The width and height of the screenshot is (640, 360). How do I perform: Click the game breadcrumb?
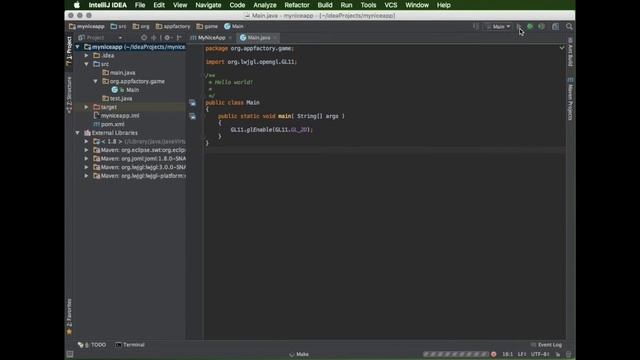pyautogui.click(x=207, y=27)
